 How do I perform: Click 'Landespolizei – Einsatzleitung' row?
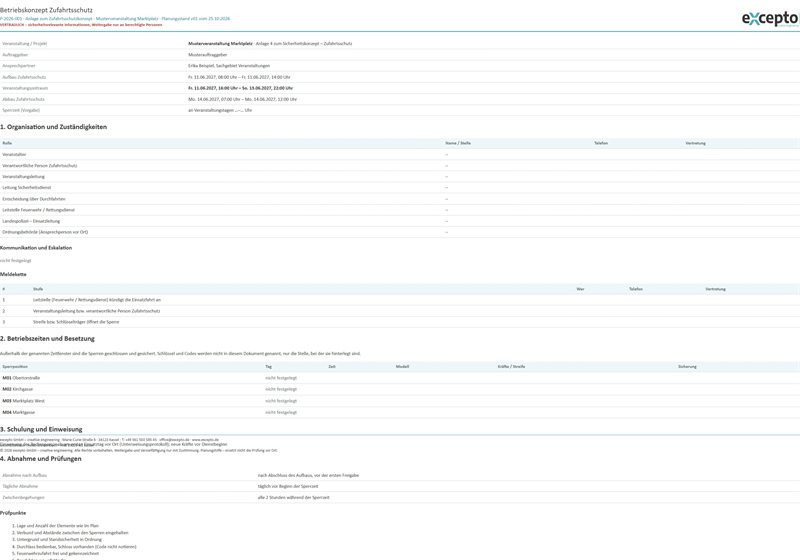point(400,221)
